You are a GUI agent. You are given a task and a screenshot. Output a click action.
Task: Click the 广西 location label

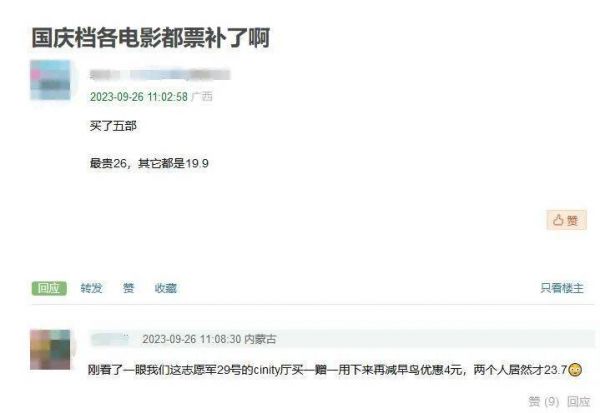(x=202, y=97)
